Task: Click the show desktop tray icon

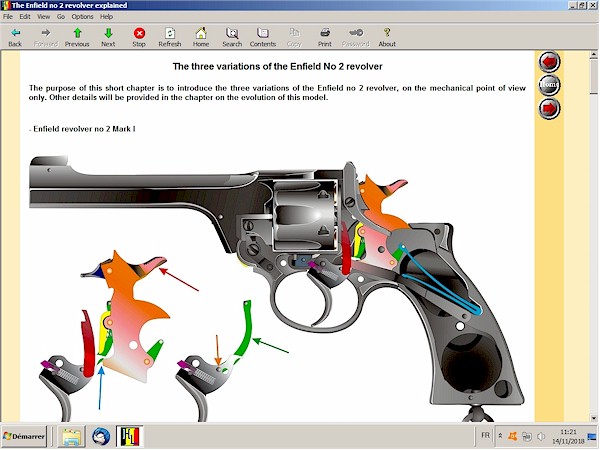Action: [592, 436]
